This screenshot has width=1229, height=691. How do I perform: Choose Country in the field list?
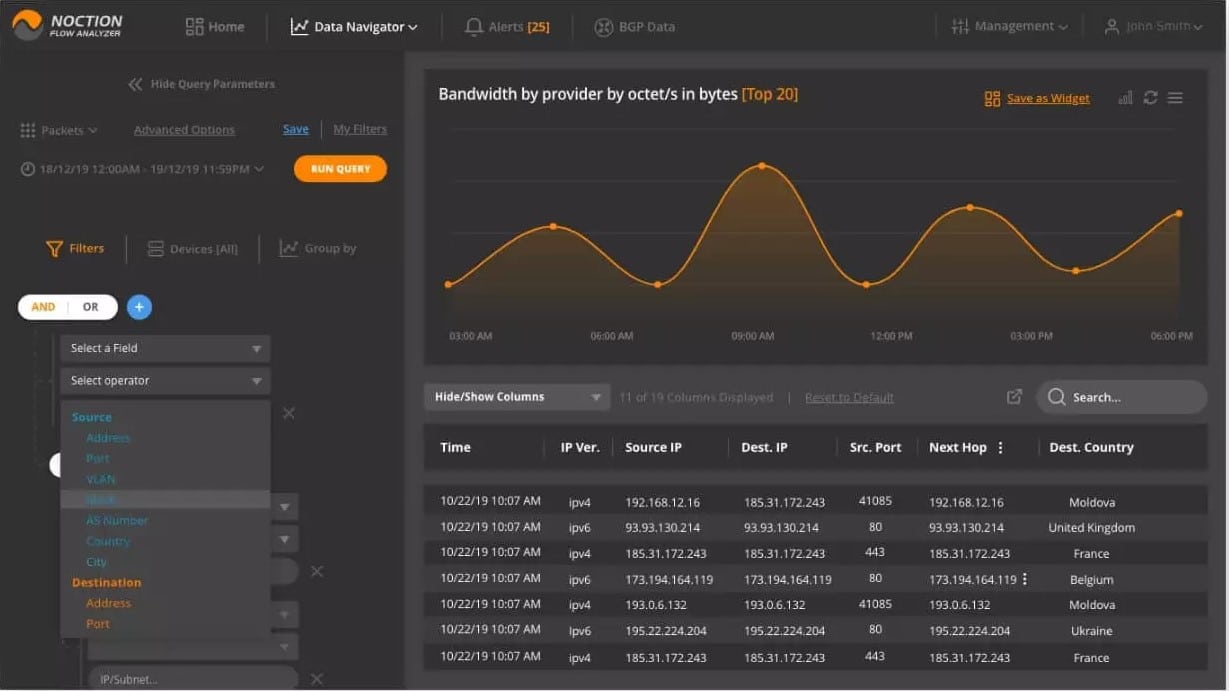[x=108, y=542]
